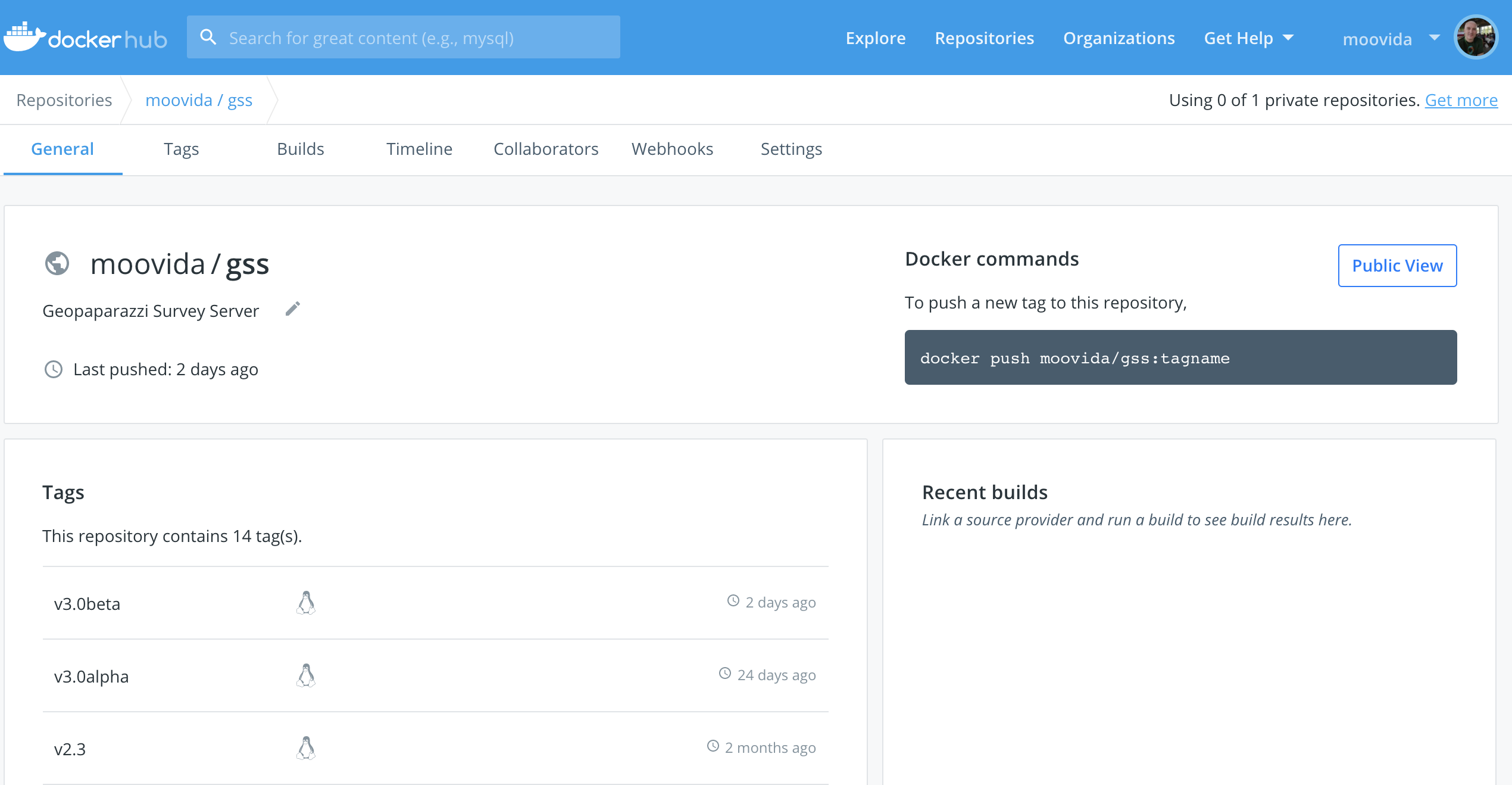Viewport: 1512px width, 785px height.
Task: Click the '2 months ago' timestamp
Action: (770, 748)
